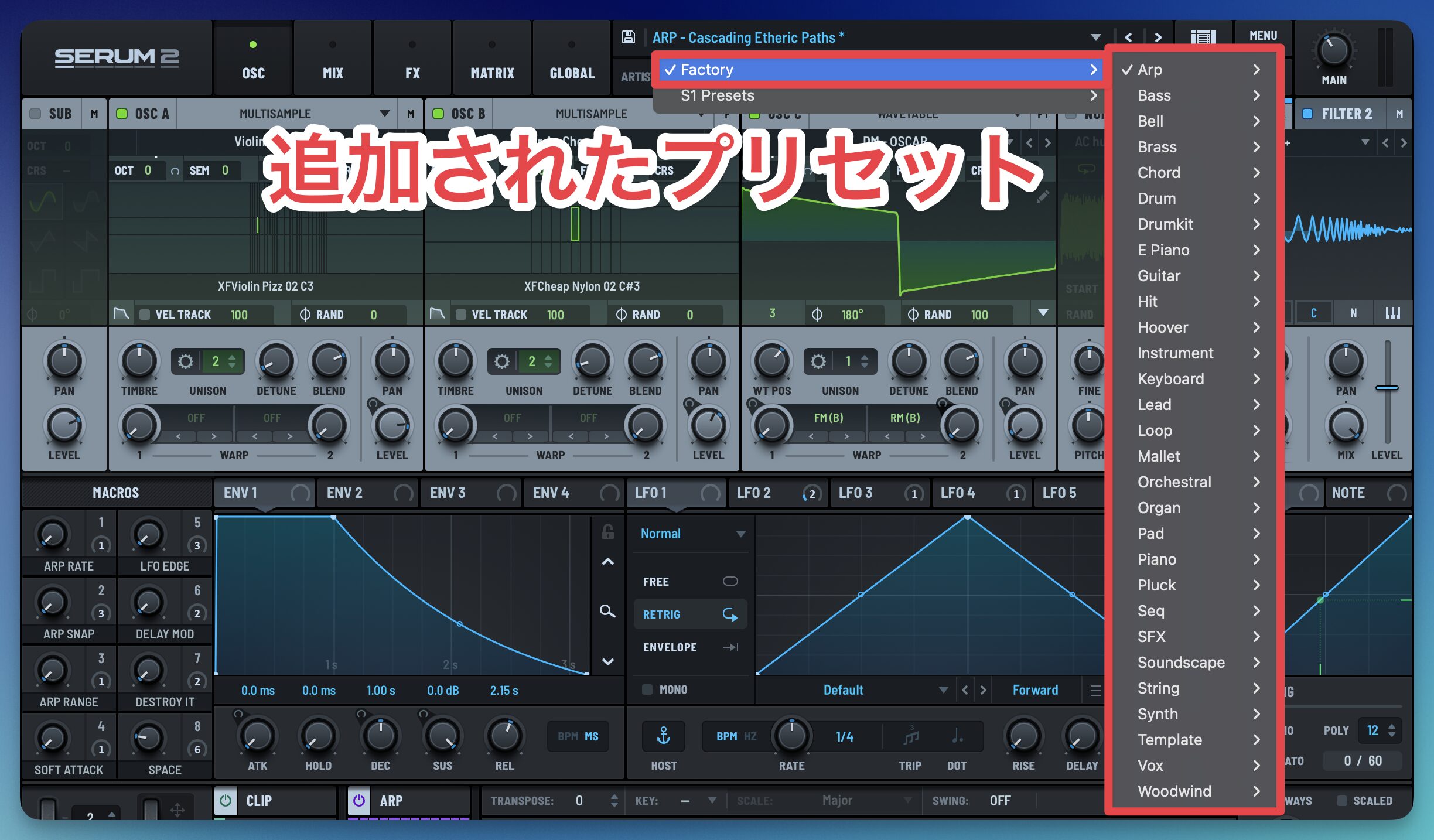The width and height of the screenshot is (1434, 840).
Task: Click the lock icon above the envelope panel
Action: tap(607, 532)
